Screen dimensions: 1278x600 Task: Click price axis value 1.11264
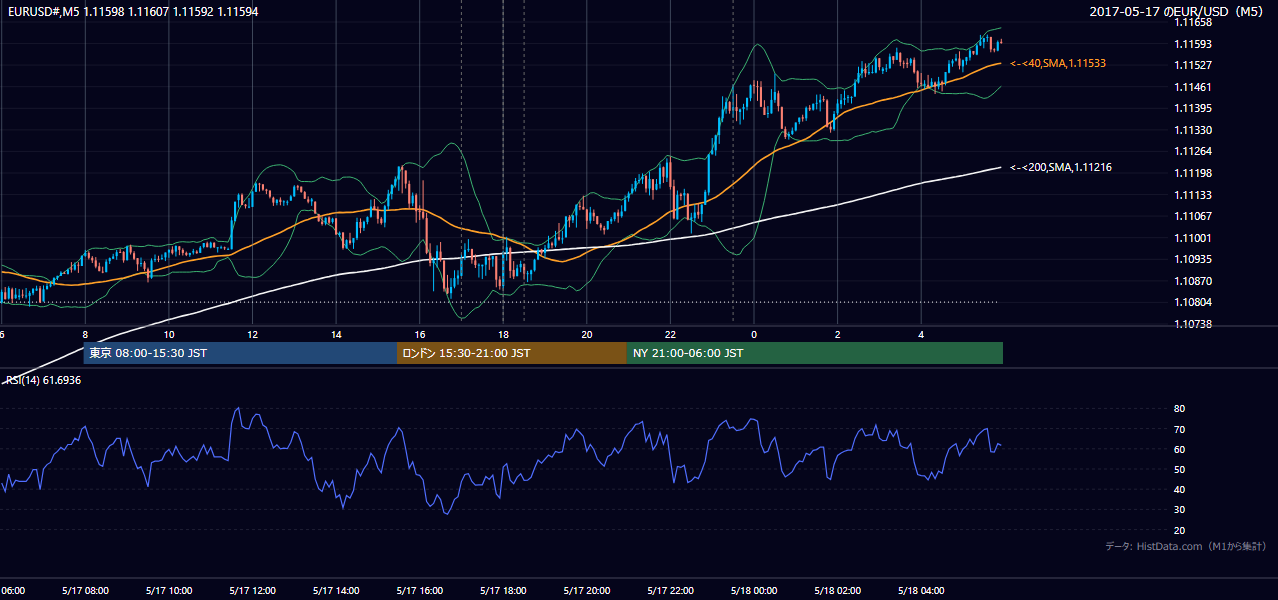[1192, 152]
